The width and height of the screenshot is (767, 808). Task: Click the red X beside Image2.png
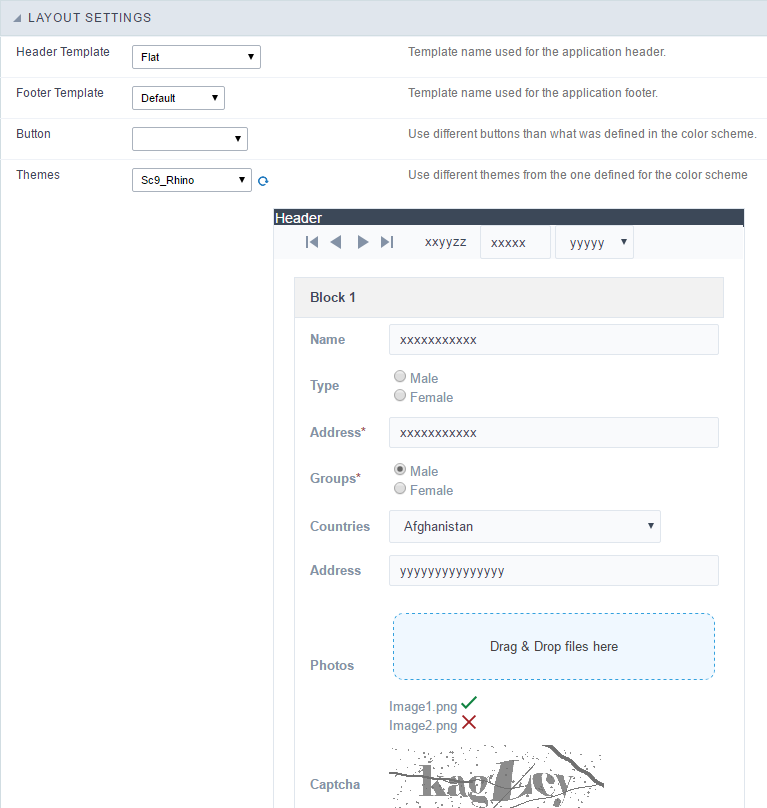tap(469, 722)
